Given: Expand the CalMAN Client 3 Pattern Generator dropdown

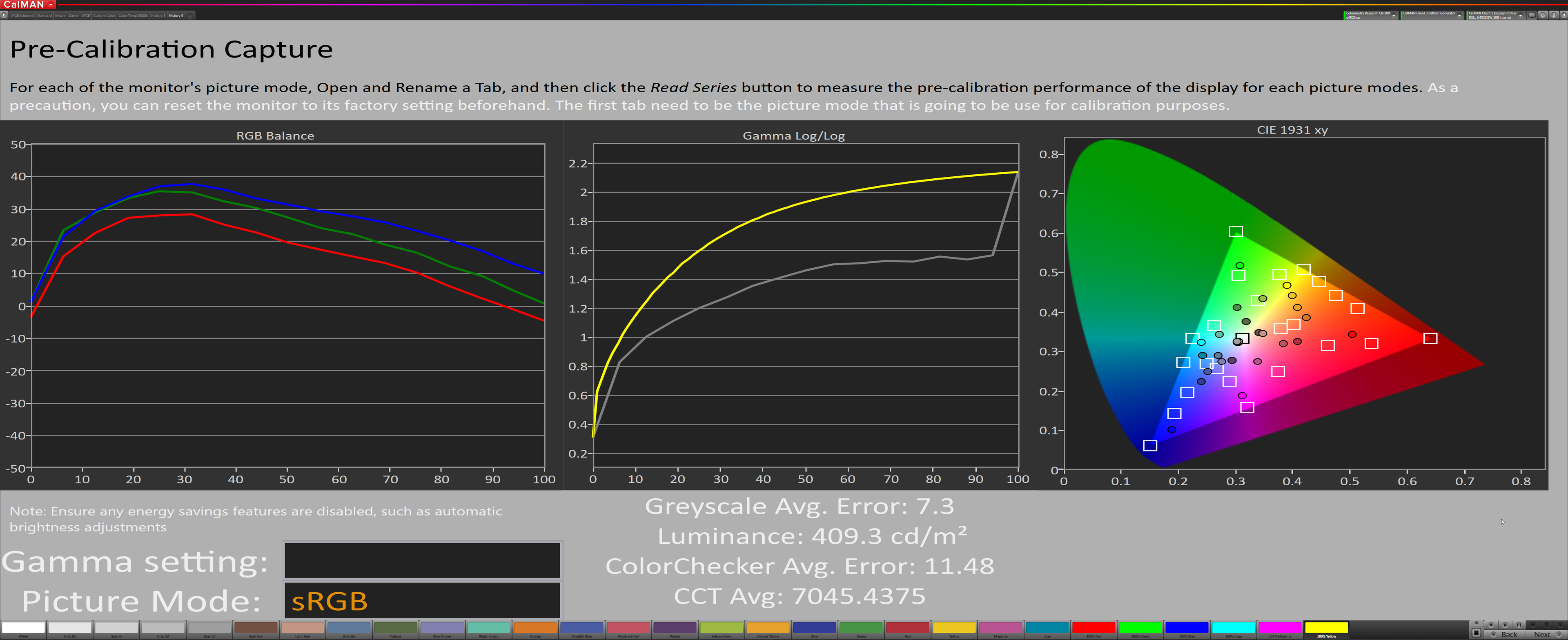Looking at the screenshot, I should pos(1459,16).
